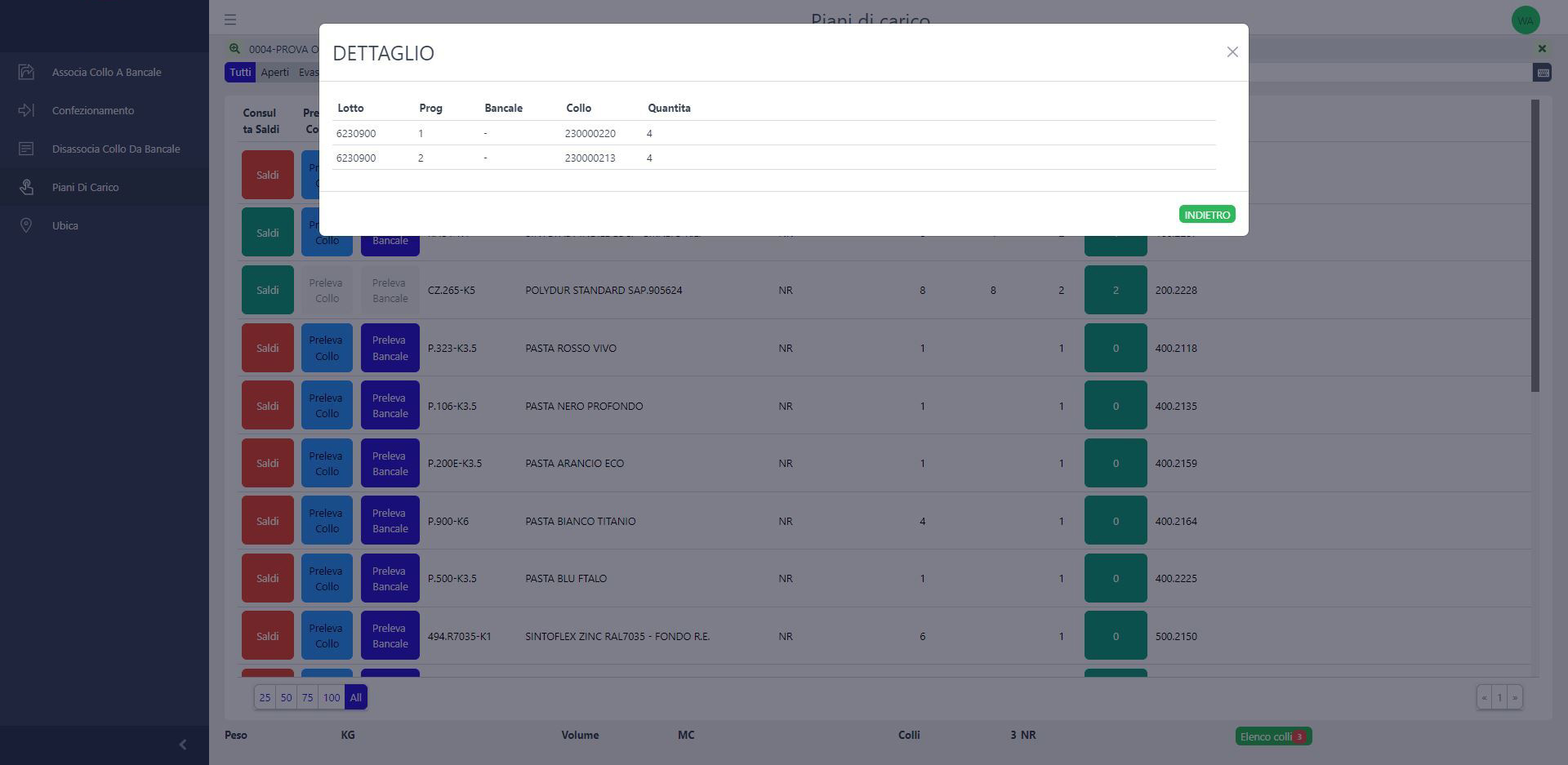
Task: Click the INDIETRO button
Action: (x=1207, y=215)
